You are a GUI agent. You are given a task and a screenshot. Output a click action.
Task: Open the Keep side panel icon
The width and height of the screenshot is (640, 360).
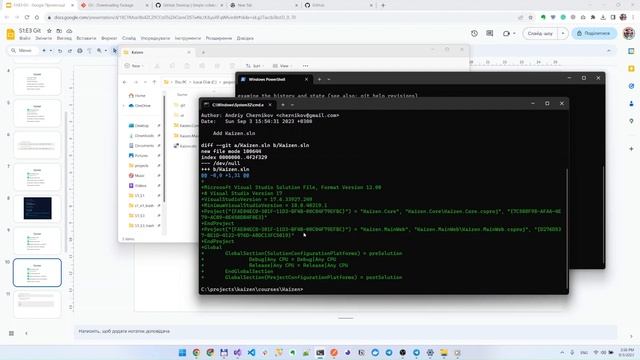631,69
